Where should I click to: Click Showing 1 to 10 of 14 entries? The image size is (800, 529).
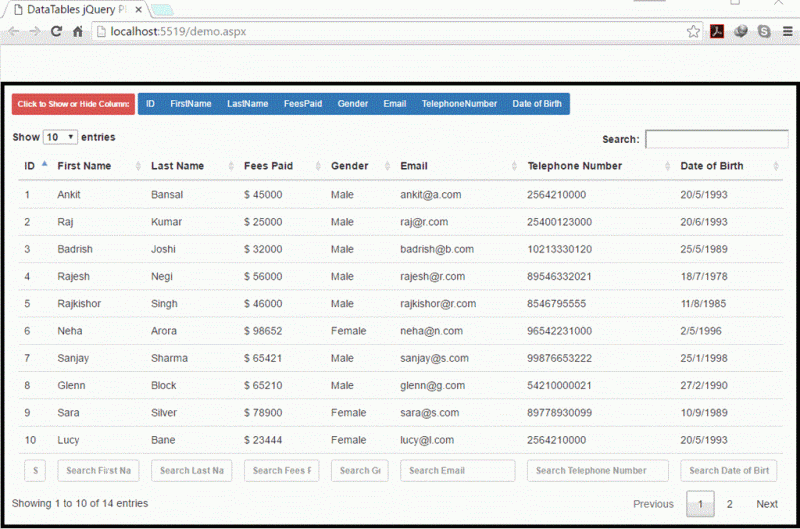pos(80,503)
